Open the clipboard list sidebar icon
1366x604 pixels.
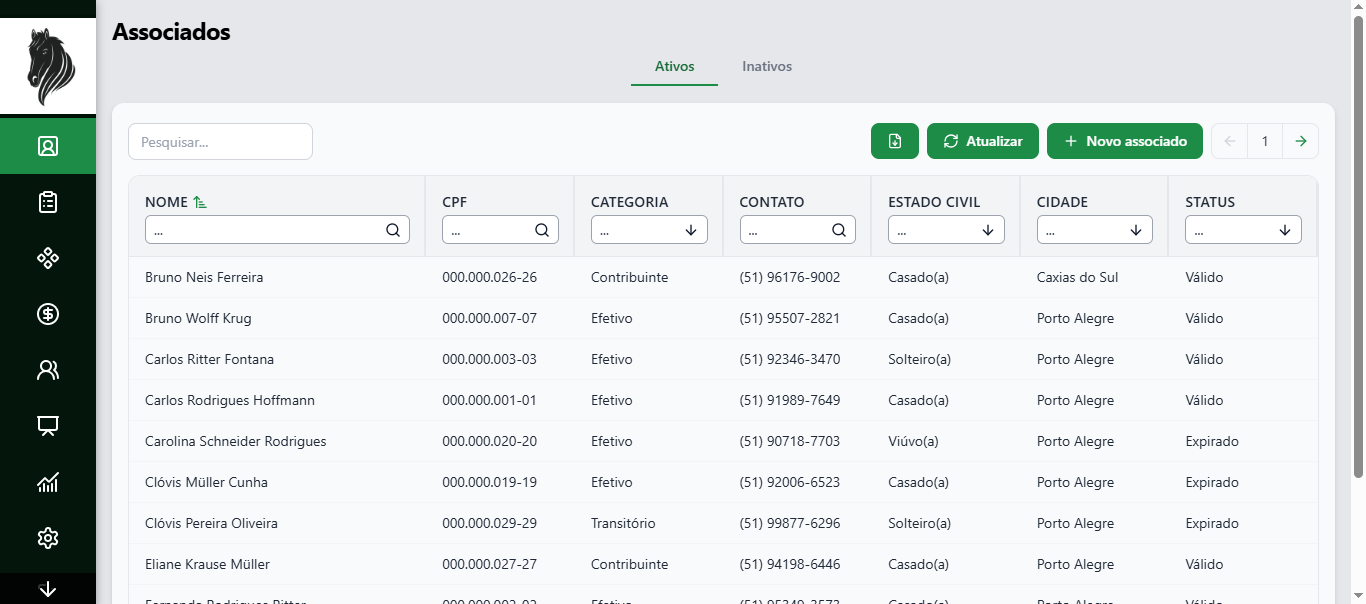coord(48,202)
